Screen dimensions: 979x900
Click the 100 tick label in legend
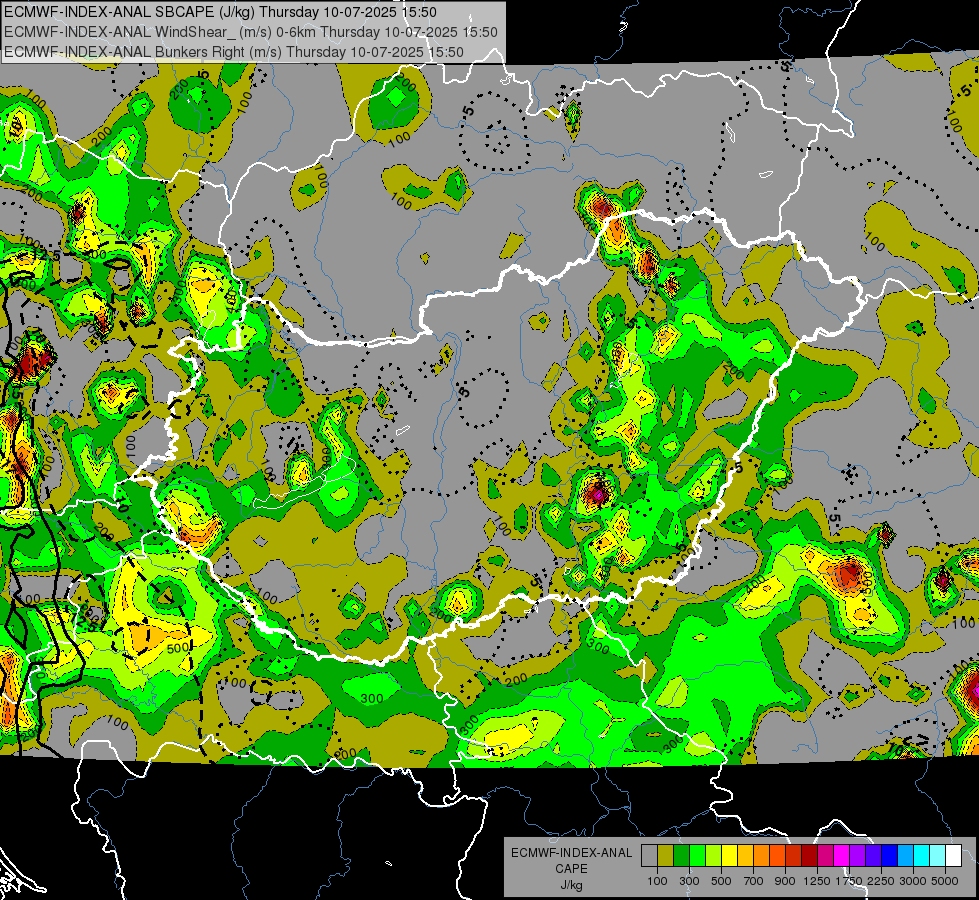point(657,881)
